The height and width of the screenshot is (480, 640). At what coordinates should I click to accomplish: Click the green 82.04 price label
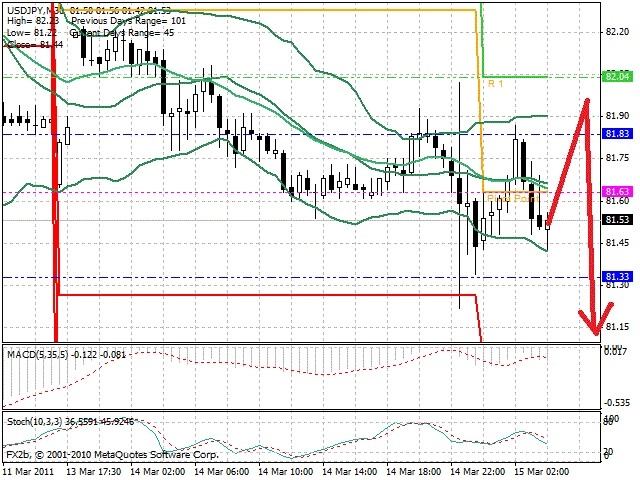(617, 76)
